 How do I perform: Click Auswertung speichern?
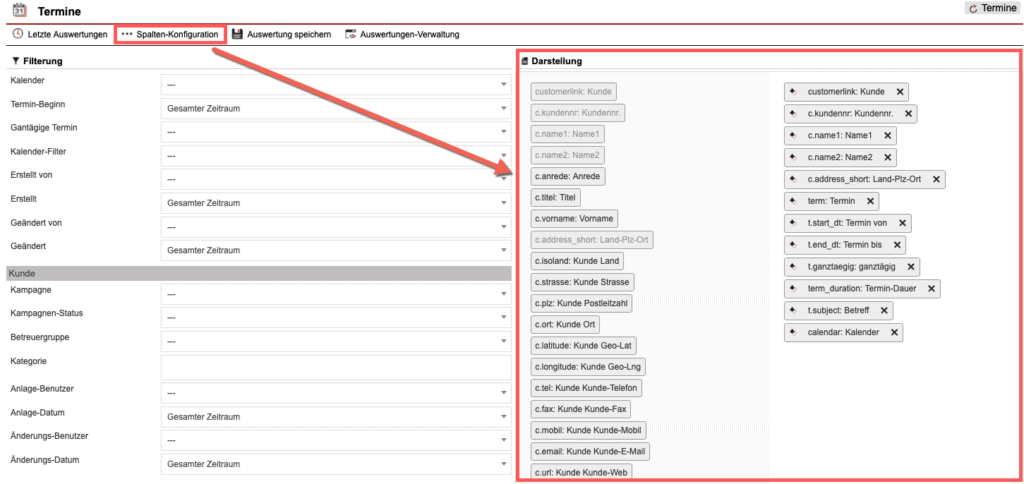coord(281,34)
